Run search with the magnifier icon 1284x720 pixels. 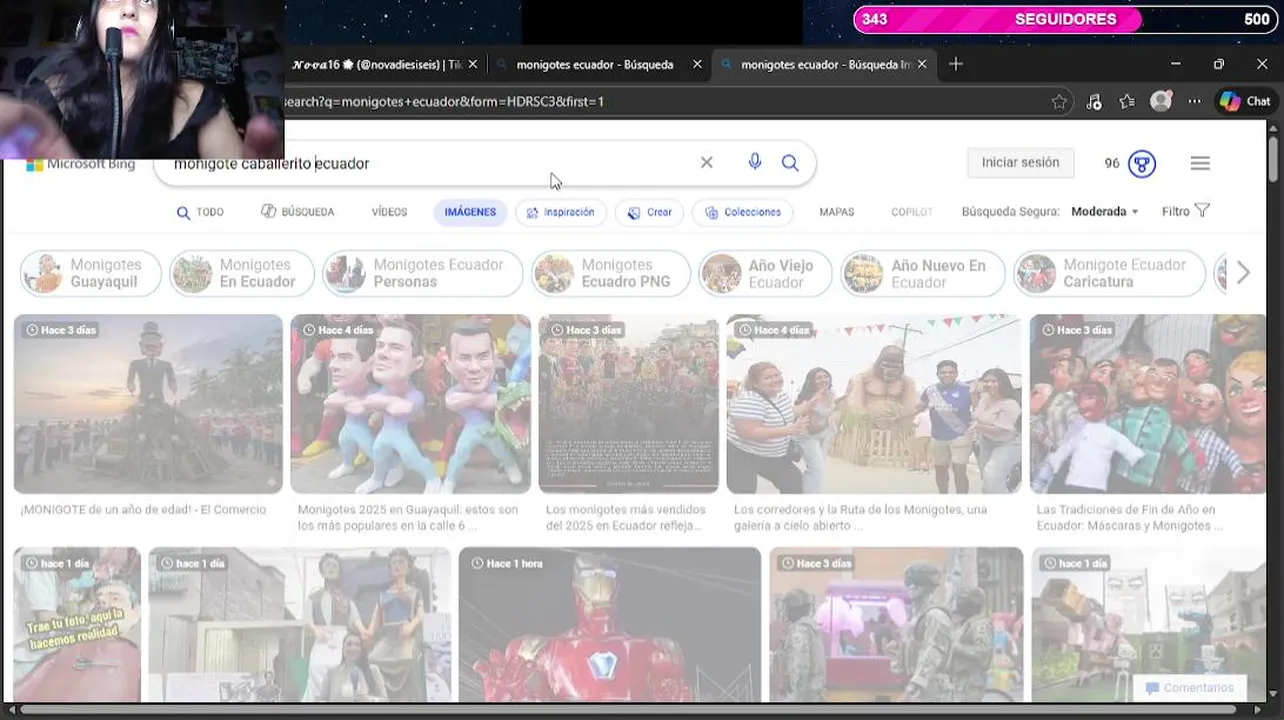point(790,163)
